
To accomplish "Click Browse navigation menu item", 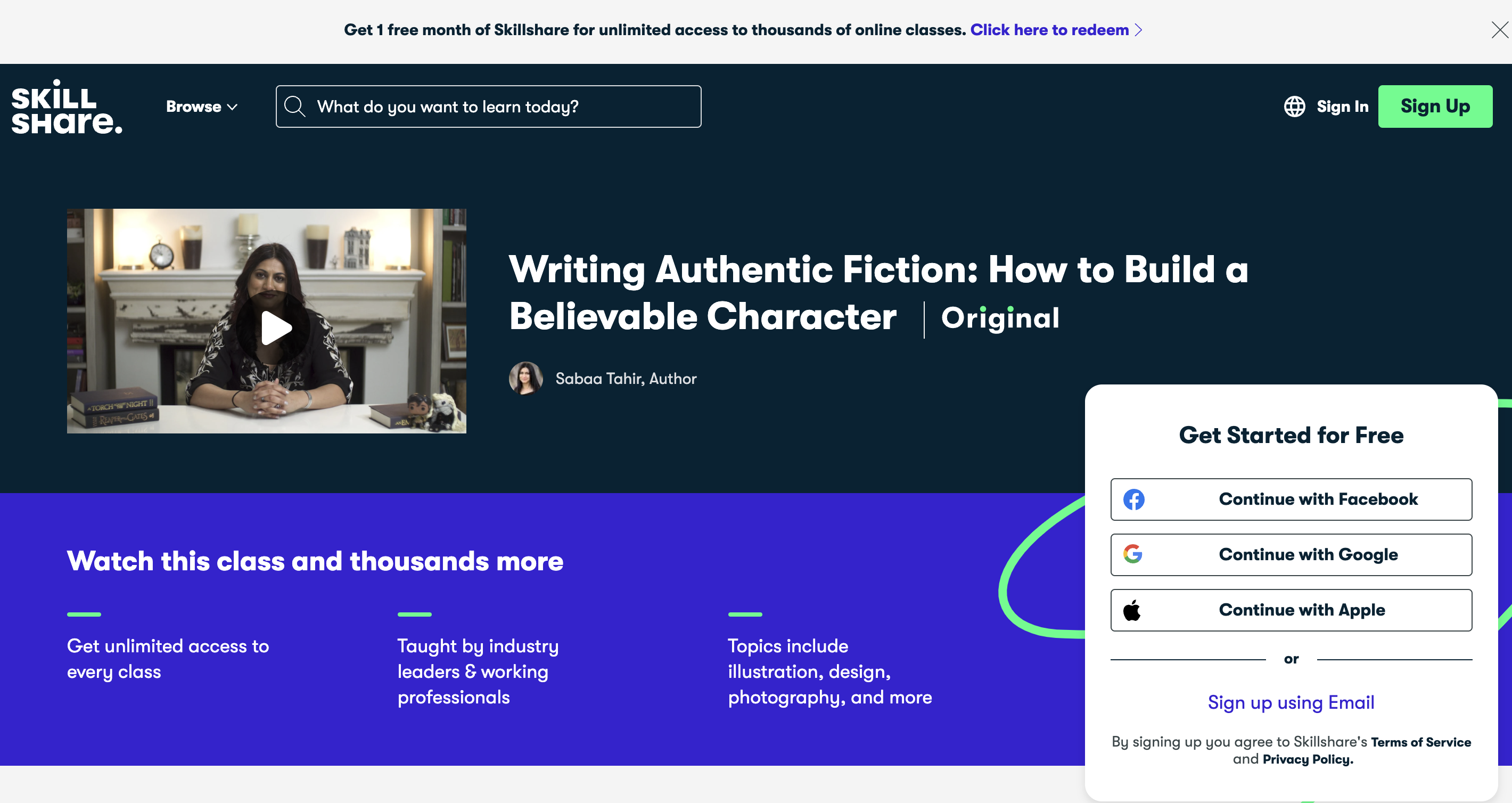I will 201,106.
